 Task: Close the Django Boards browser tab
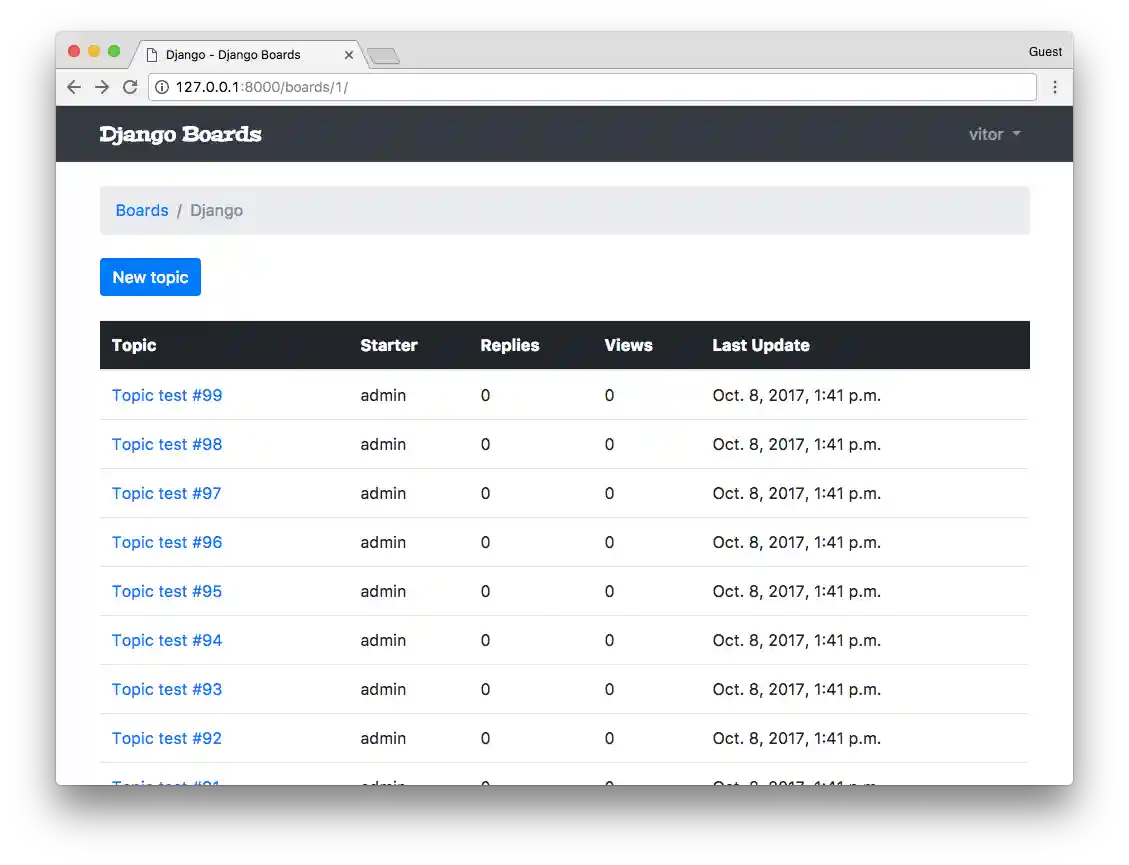349,55
